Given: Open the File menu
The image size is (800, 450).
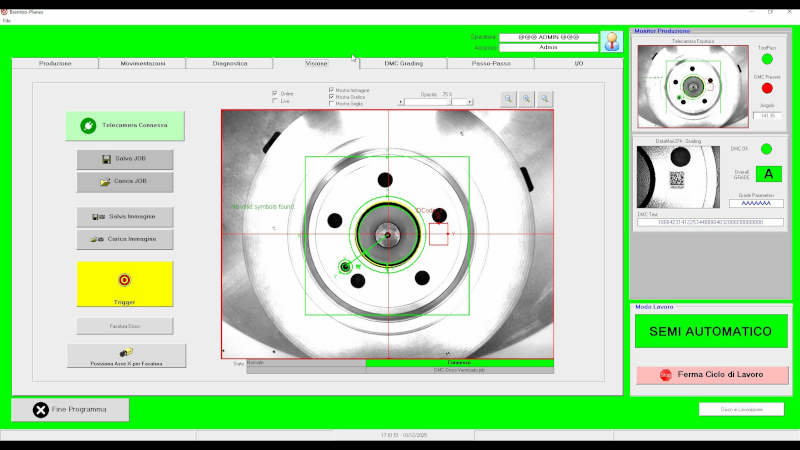Looking at the screenshot, I should pos(7,20).
